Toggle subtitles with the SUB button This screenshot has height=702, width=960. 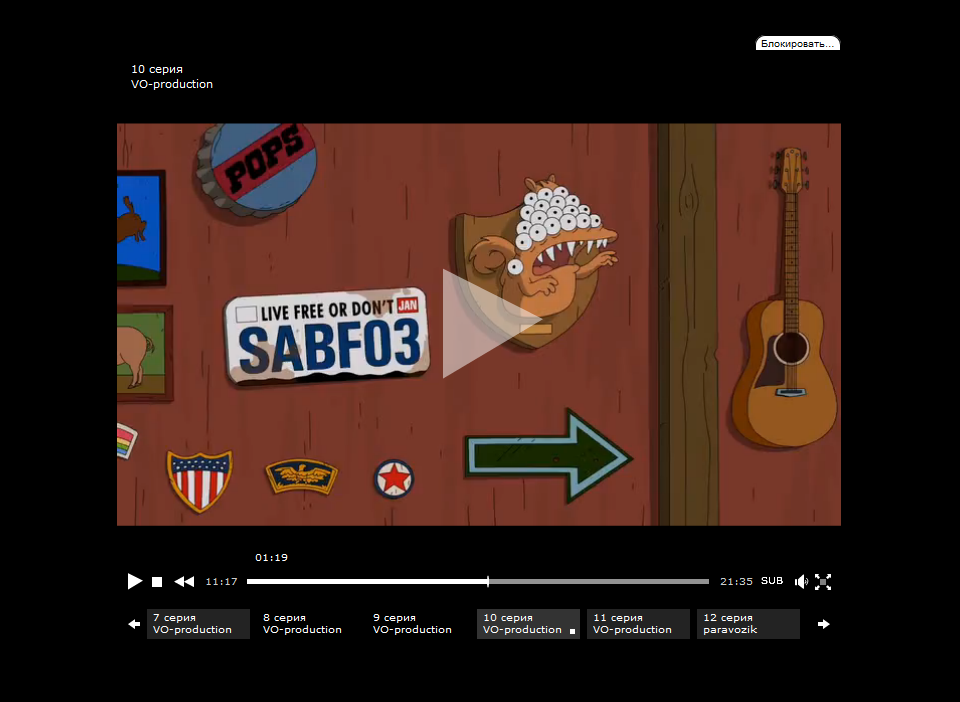click(x=772, y=581)
